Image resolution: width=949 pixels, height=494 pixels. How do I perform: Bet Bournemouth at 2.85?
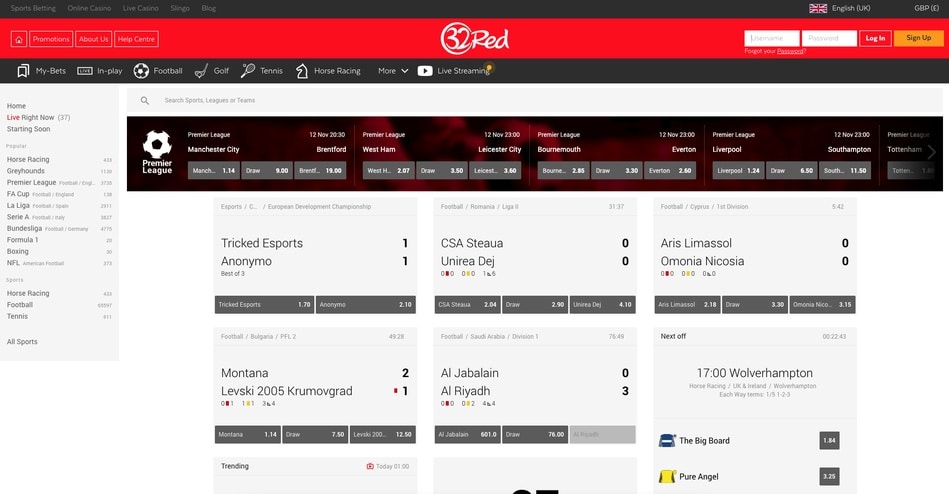pyautogui.click(x=563, y=171)
